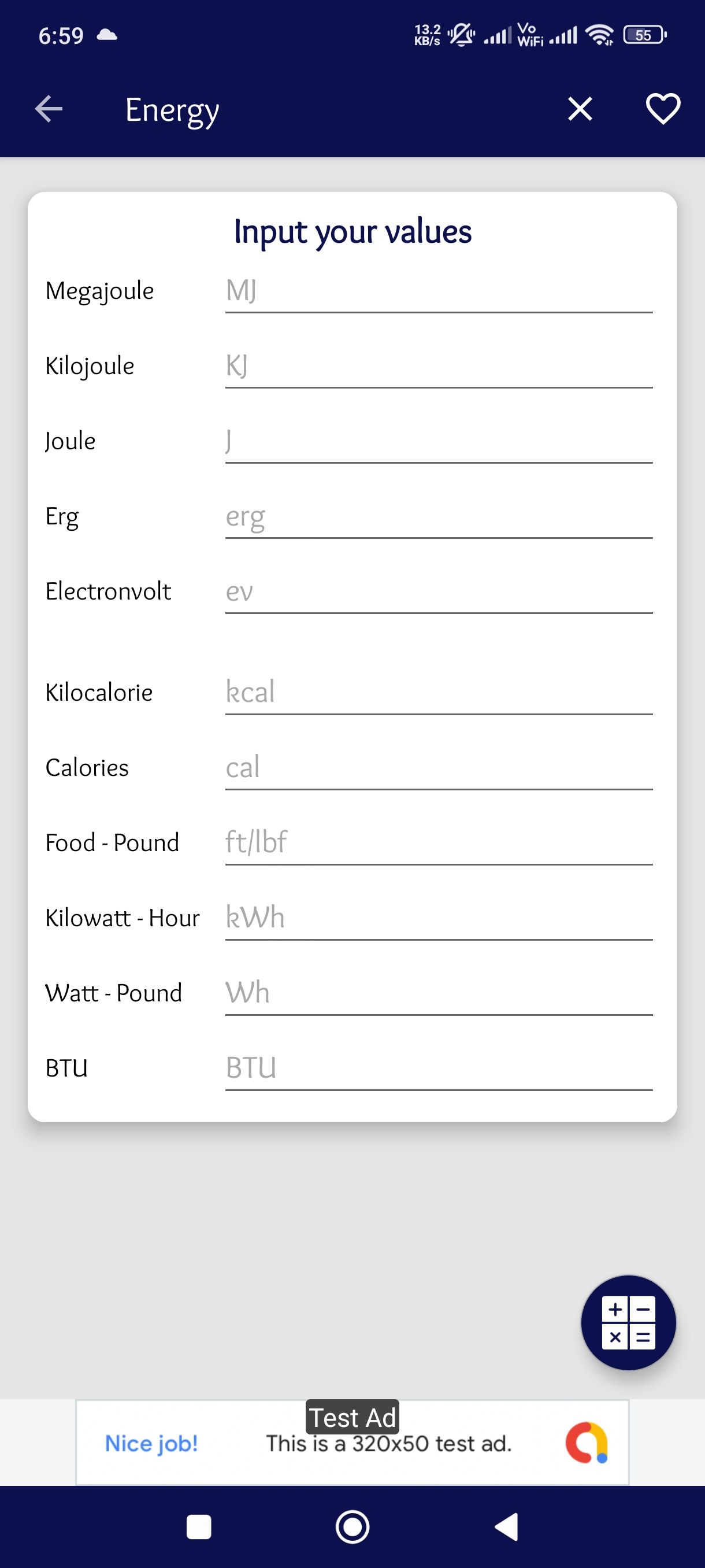
Task: Tap the BTU input field
Action: point(438,1069)
